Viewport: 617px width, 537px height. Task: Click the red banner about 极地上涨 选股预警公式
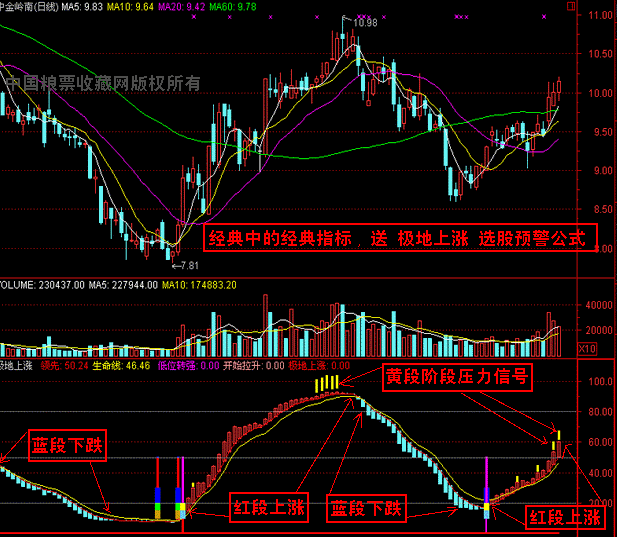coord(399,239)
